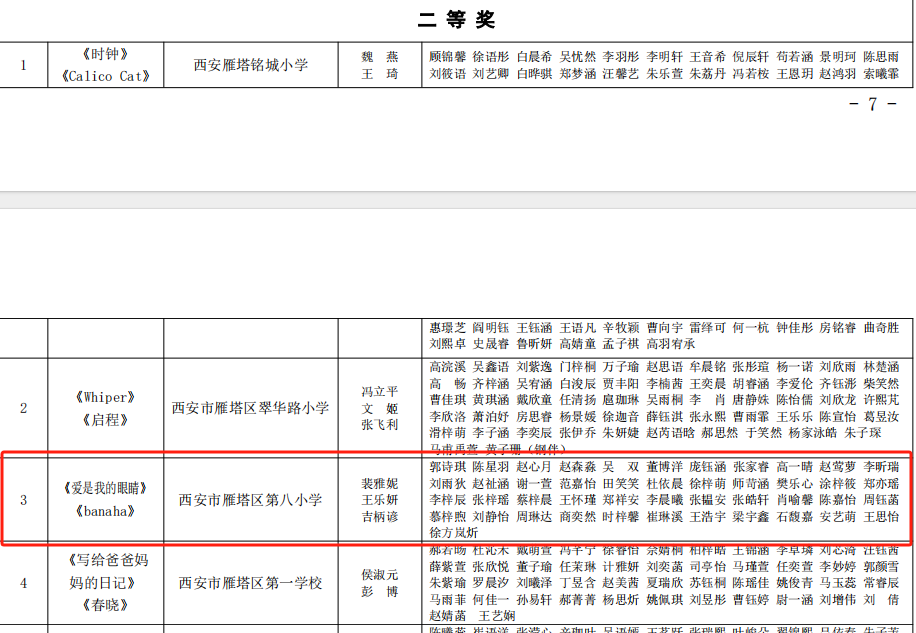Select the student name 马雨菲

pyautogui.click(x=447, y=599)
